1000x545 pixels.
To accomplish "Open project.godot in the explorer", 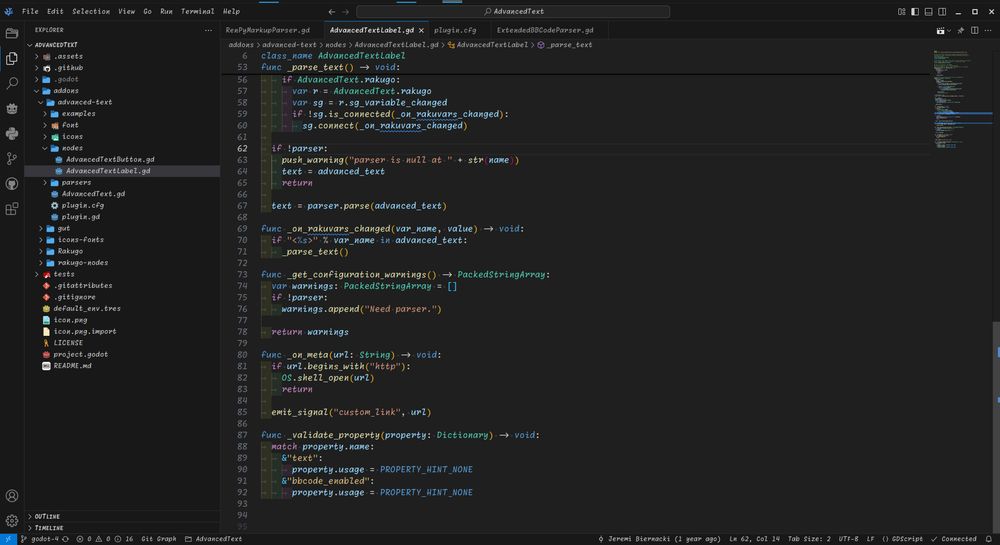I will coord(121,354).
